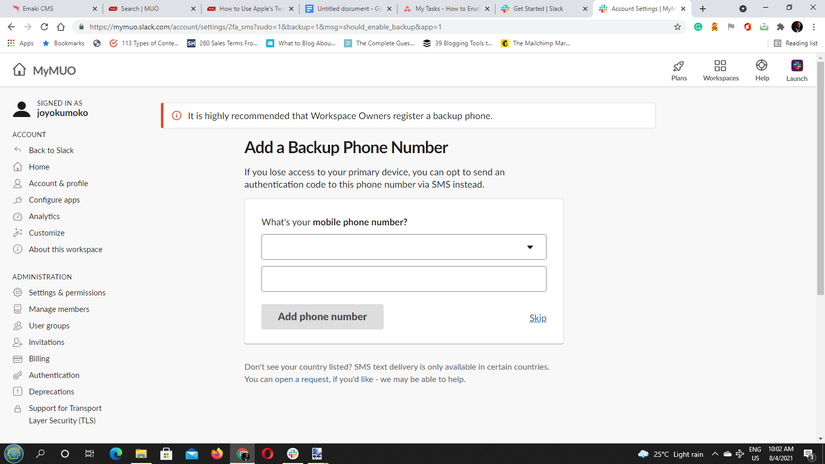Bookmark this page with the star

(x=677, y=27)
